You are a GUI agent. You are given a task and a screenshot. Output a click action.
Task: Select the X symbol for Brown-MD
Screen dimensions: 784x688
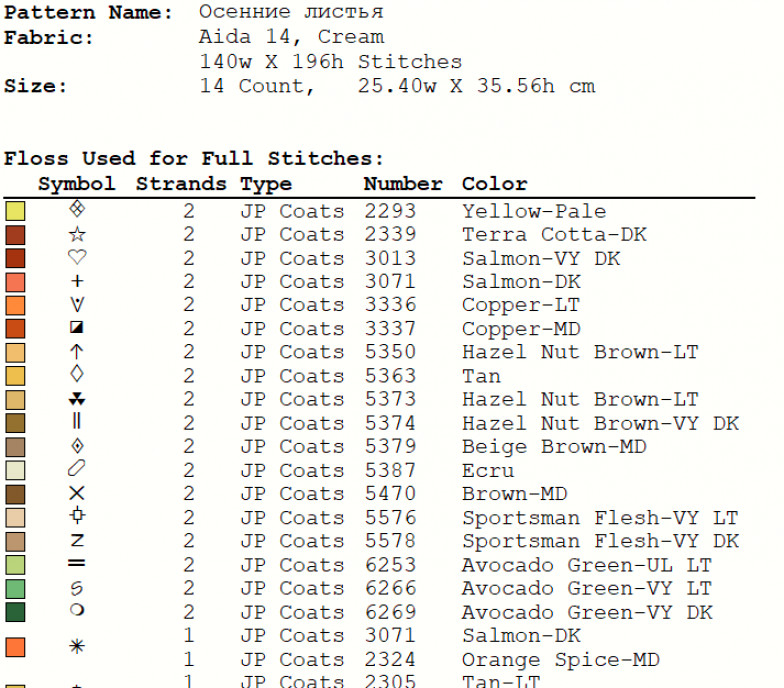(x=76, y=493)
